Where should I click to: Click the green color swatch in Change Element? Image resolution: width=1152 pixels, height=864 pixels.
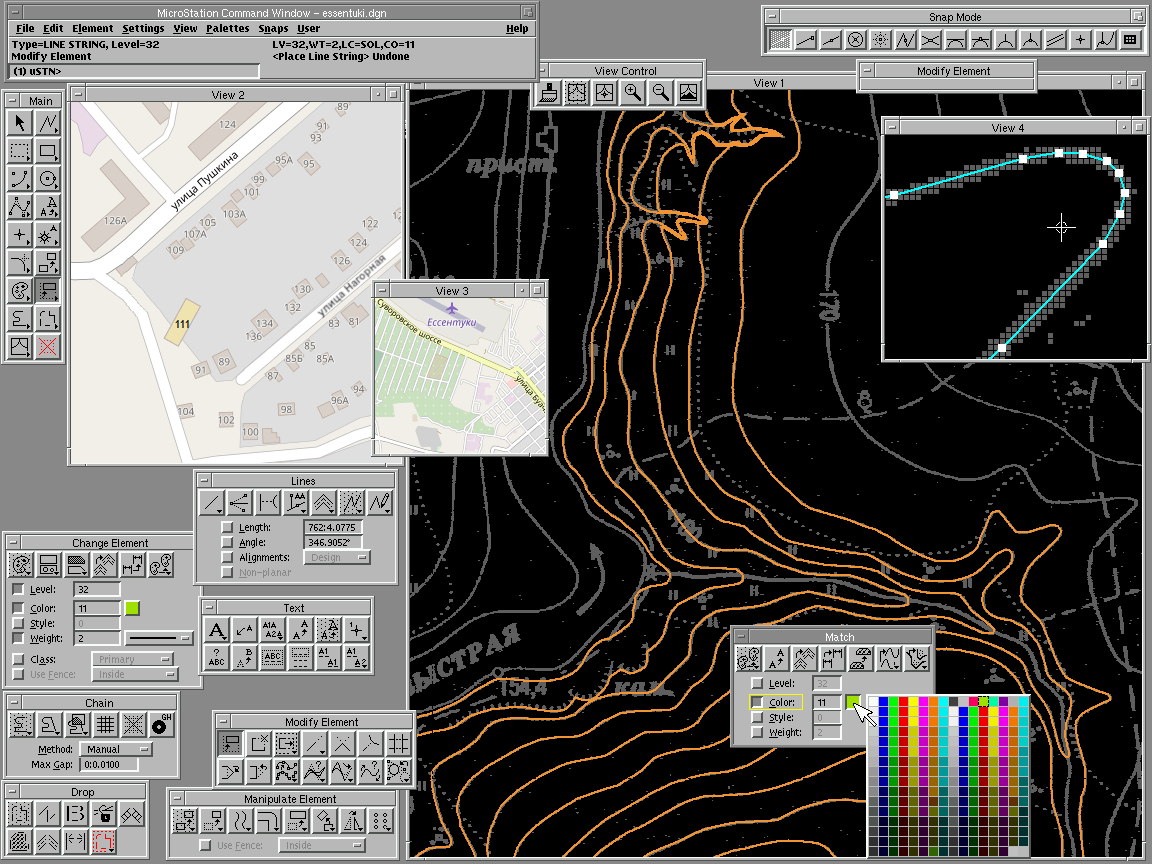(x=132, y=608)
